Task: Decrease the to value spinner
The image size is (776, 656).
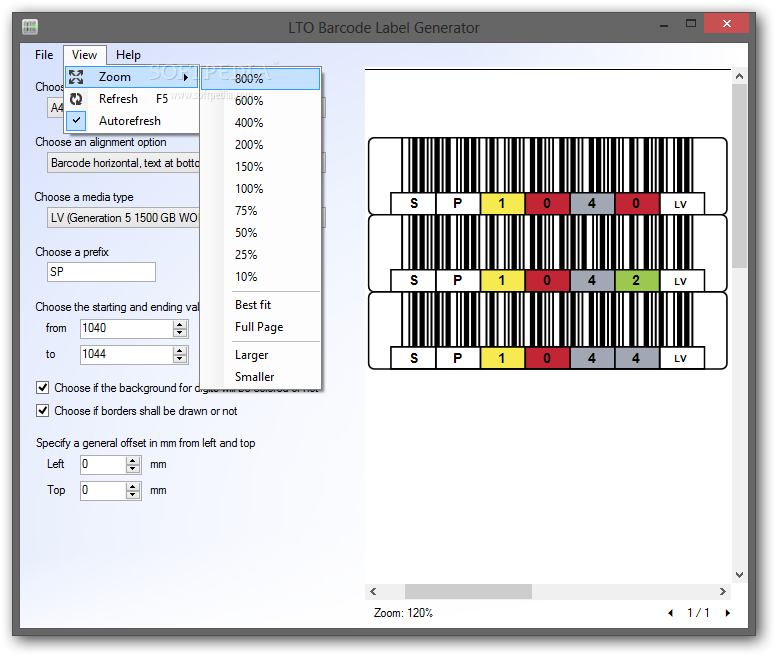Action: [x=180, y=359]
